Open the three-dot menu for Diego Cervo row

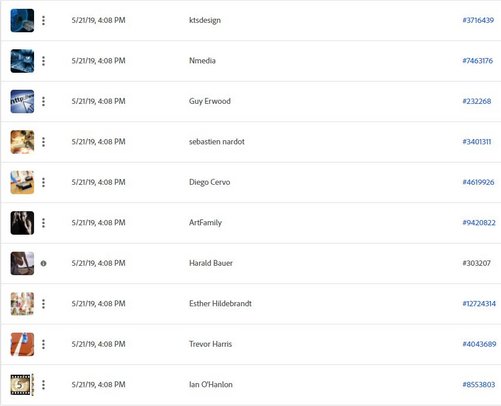click(x=43, y=182)
